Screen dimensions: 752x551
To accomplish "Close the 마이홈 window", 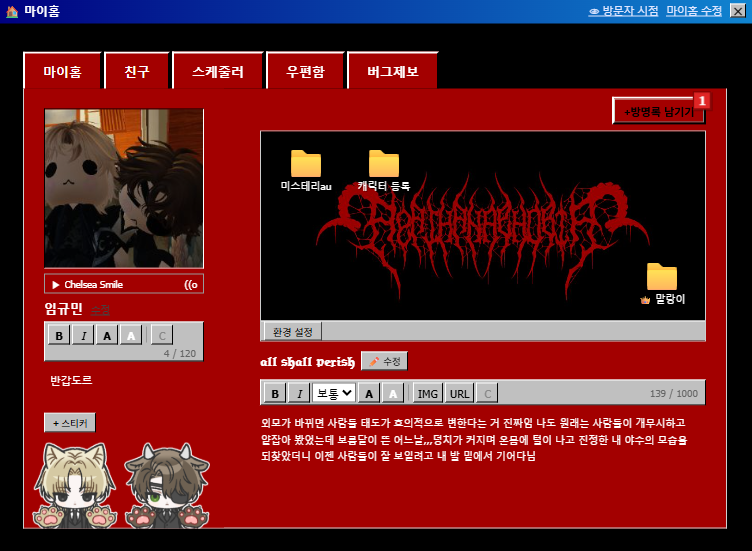I will [x=738, y=11].
